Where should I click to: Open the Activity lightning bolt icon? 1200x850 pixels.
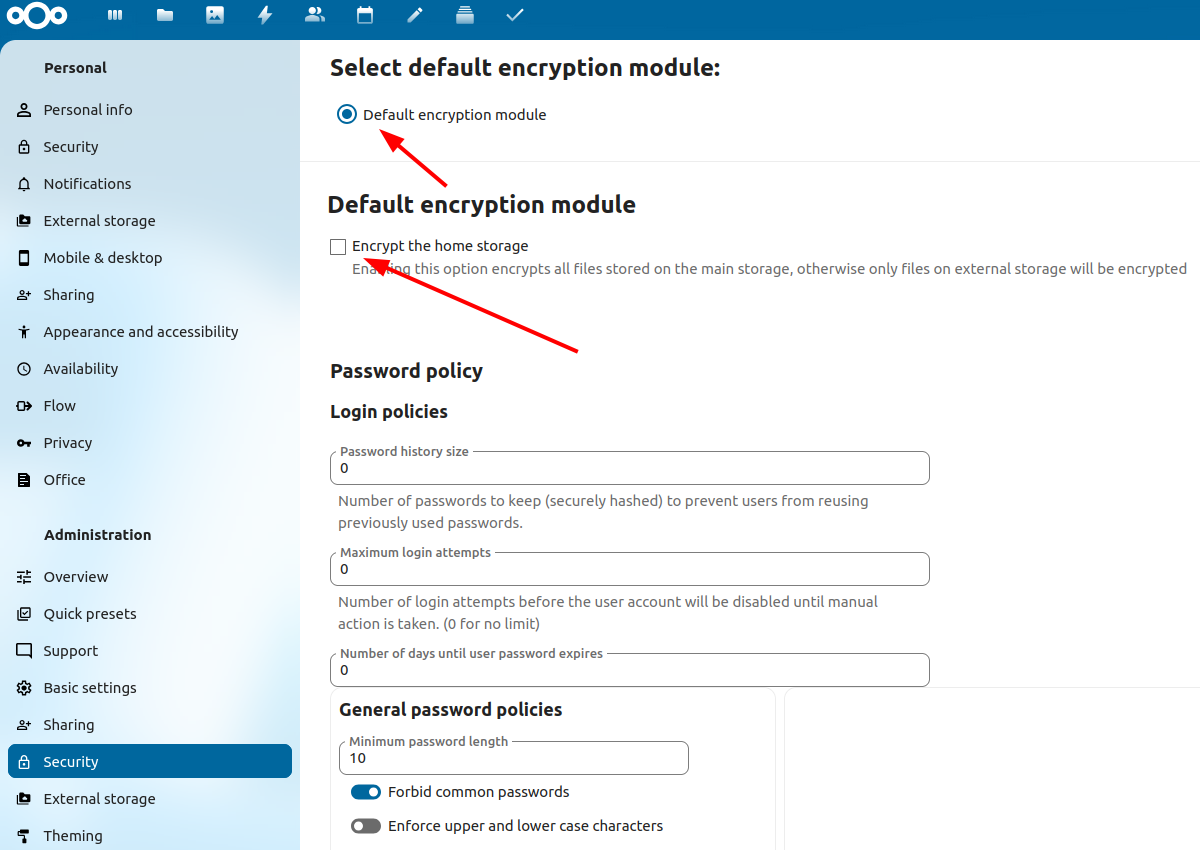265,15
